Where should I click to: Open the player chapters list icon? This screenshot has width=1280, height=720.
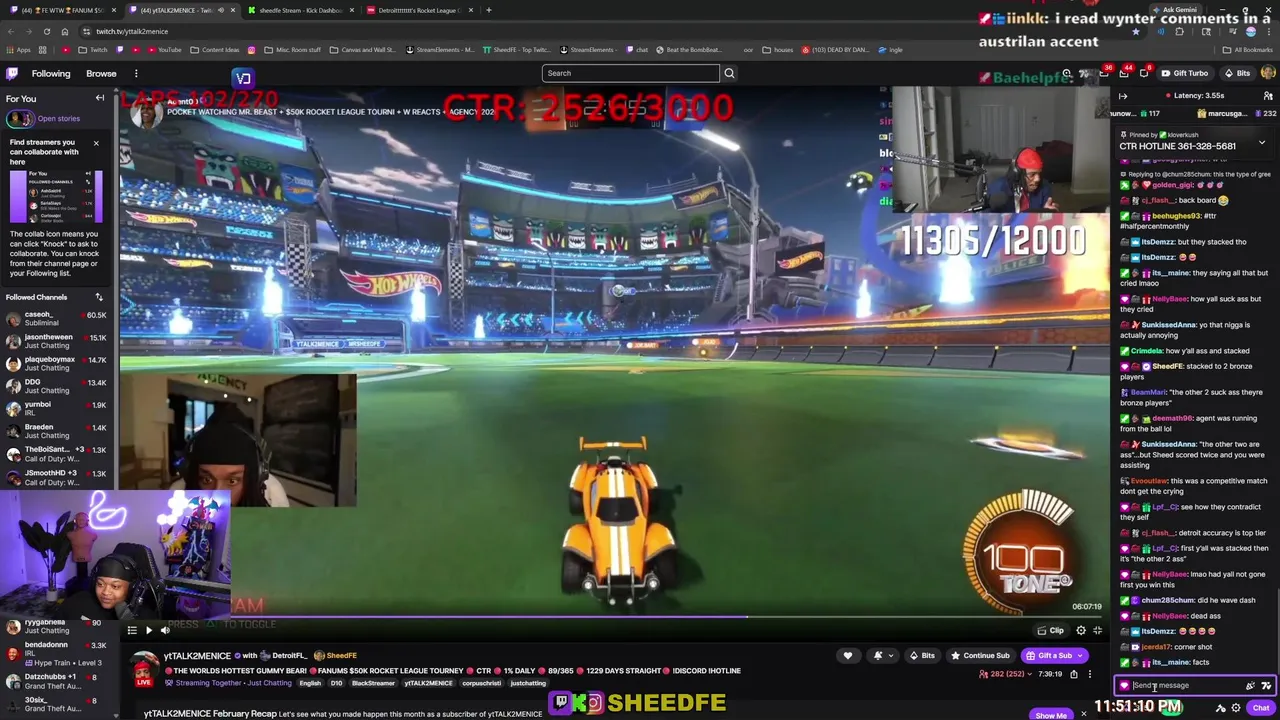click(x=131, y=630)
